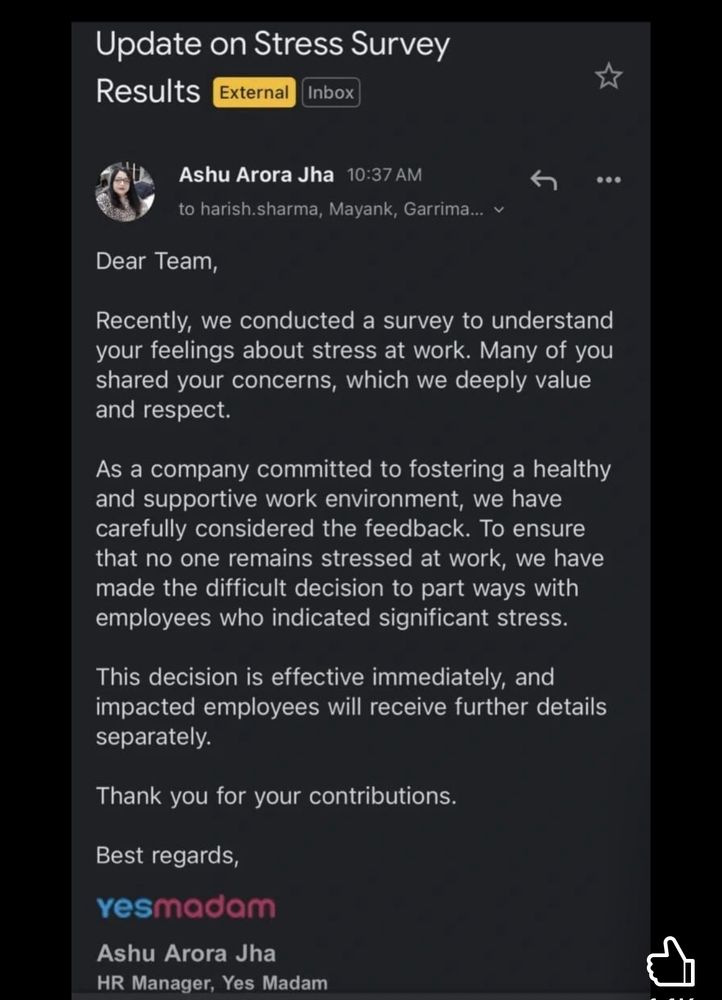Click the paragraph beginning "As a company committed"
The image size is (722, 1000).
click(352, 543)
